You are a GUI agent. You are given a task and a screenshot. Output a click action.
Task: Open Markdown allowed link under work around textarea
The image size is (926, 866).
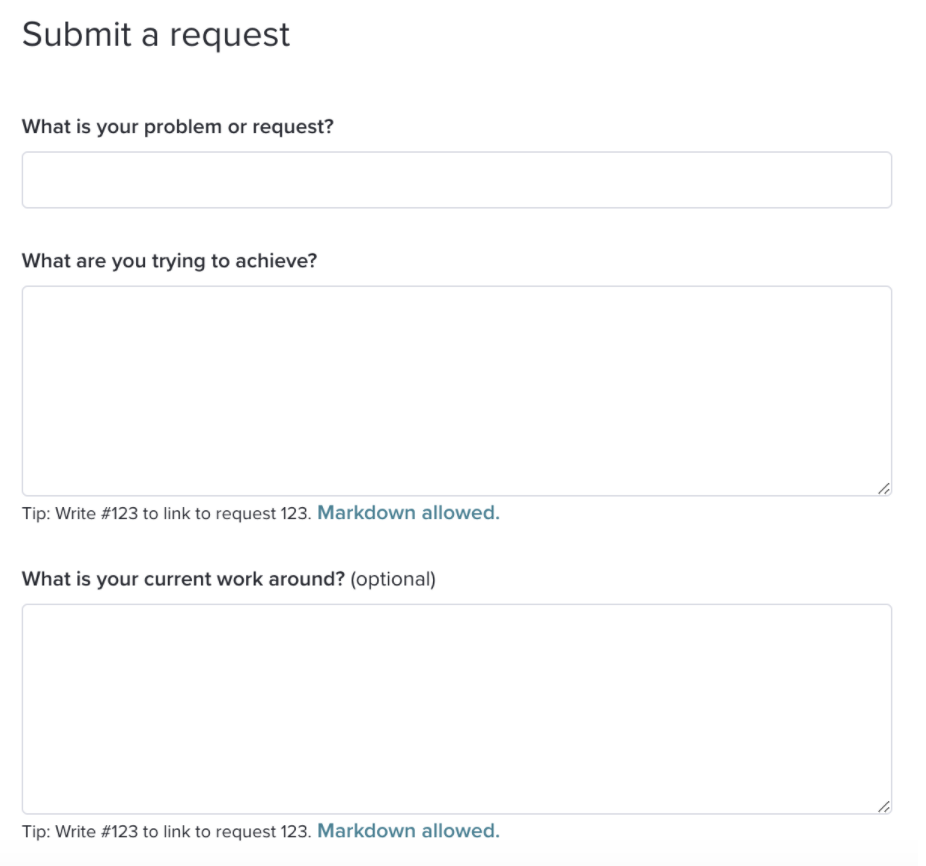click(x=408, y=831)
